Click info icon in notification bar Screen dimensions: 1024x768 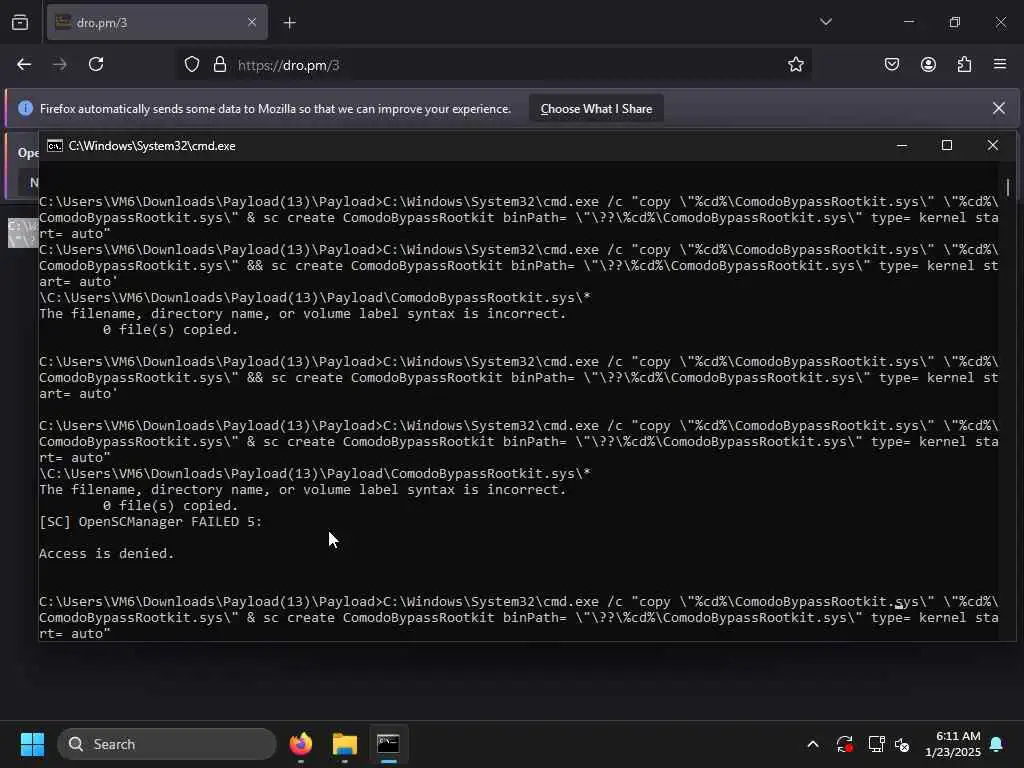tap(25, 108)
